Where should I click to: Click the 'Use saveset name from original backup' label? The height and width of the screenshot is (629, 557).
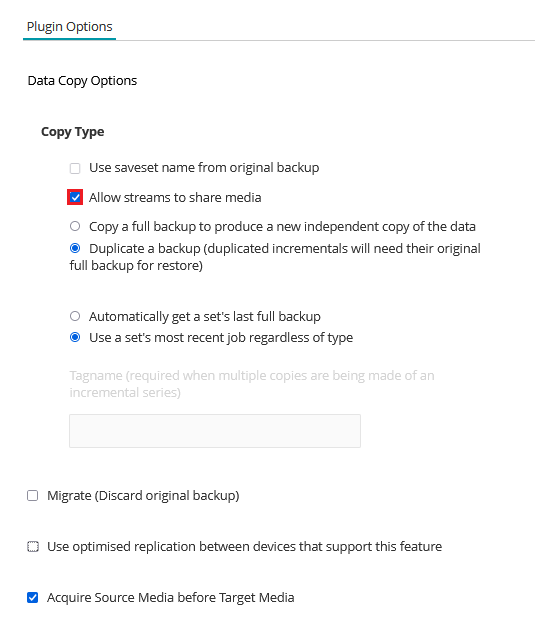point(204,168)
